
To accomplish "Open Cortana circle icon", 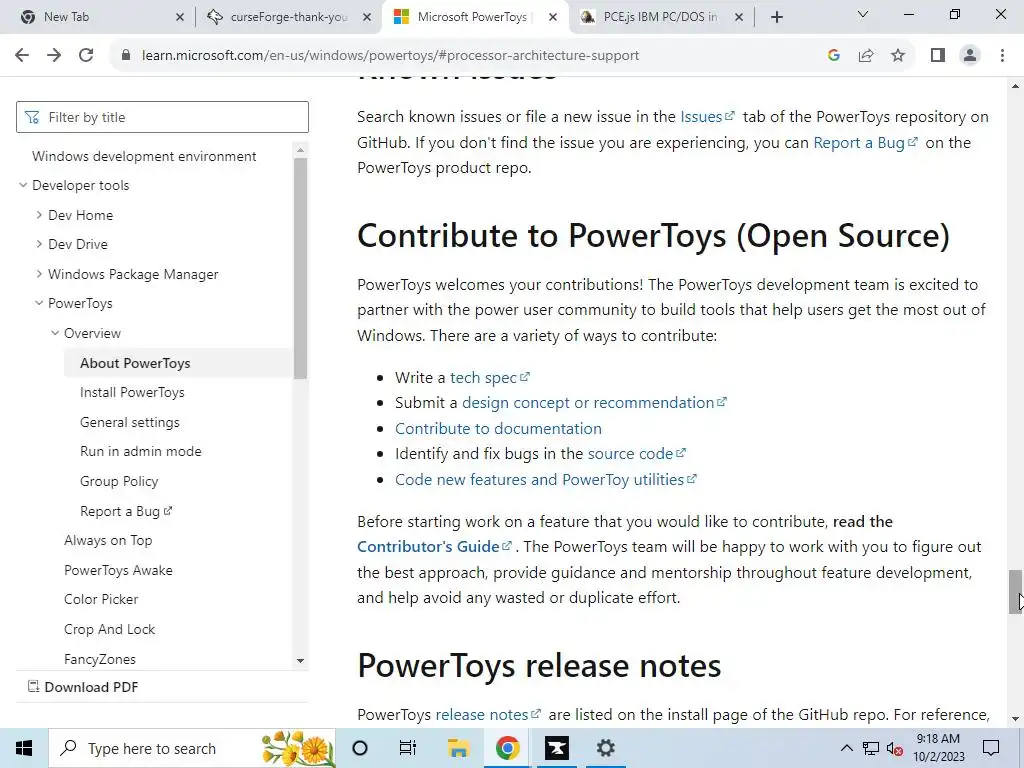I will coord(360,748).
